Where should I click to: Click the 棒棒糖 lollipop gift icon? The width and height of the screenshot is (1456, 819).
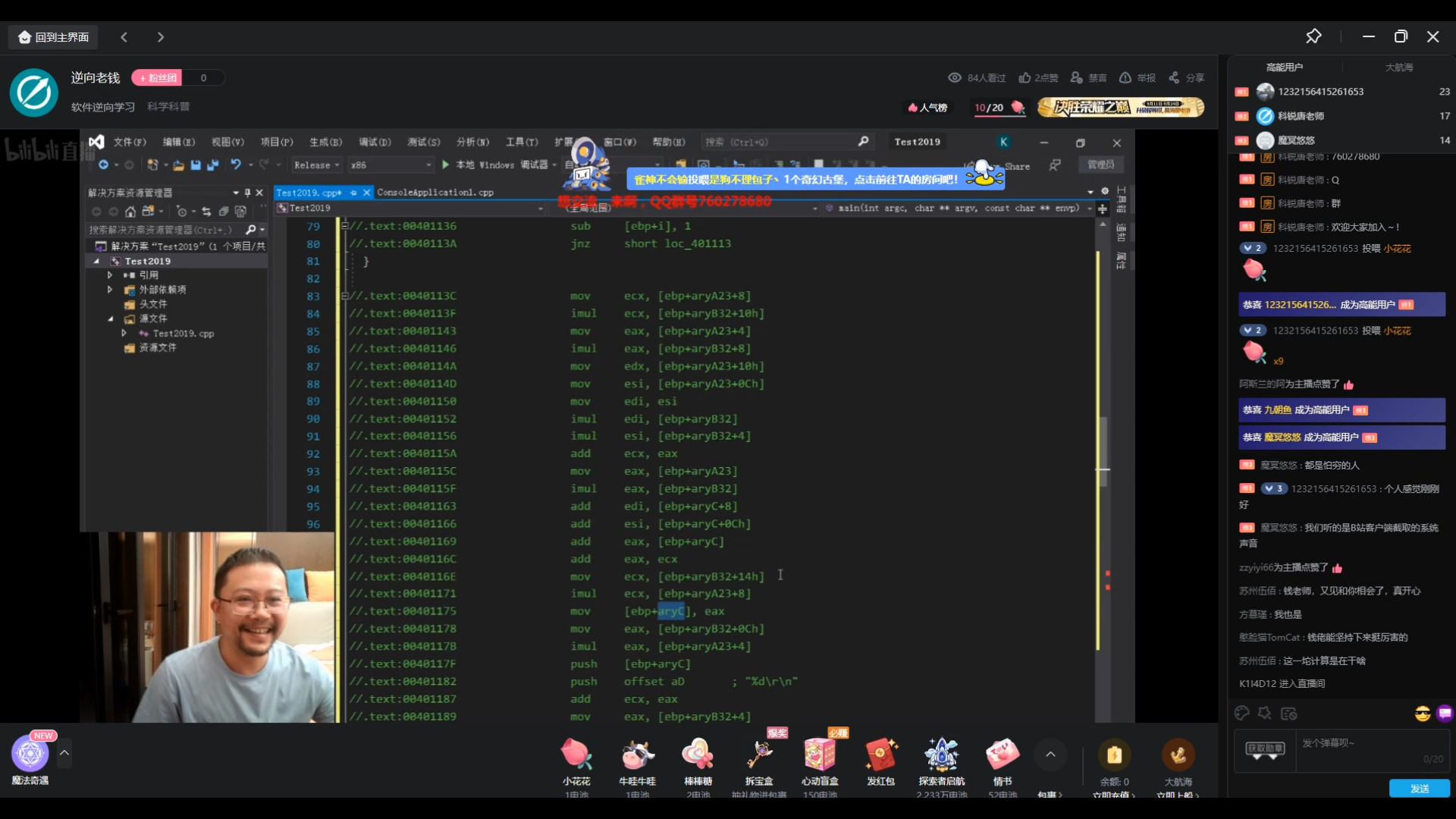698,755
